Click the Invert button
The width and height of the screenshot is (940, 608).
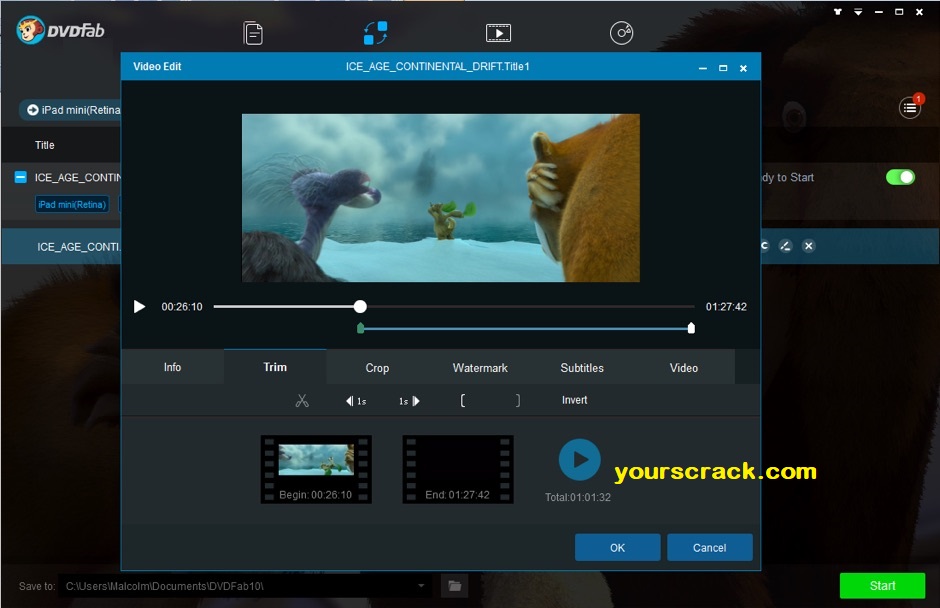point(574,400)
